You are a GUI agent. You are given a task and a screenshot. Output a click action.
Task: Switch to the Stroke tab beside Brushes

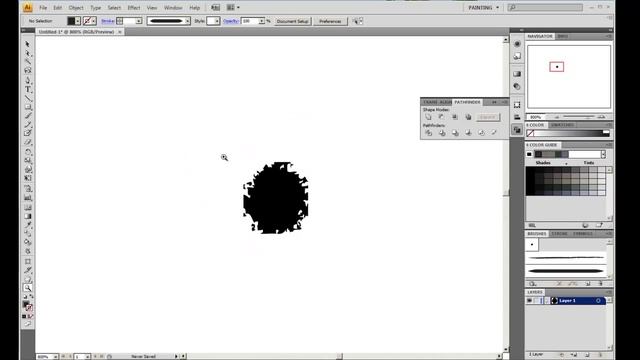click(x=559, y=234)
